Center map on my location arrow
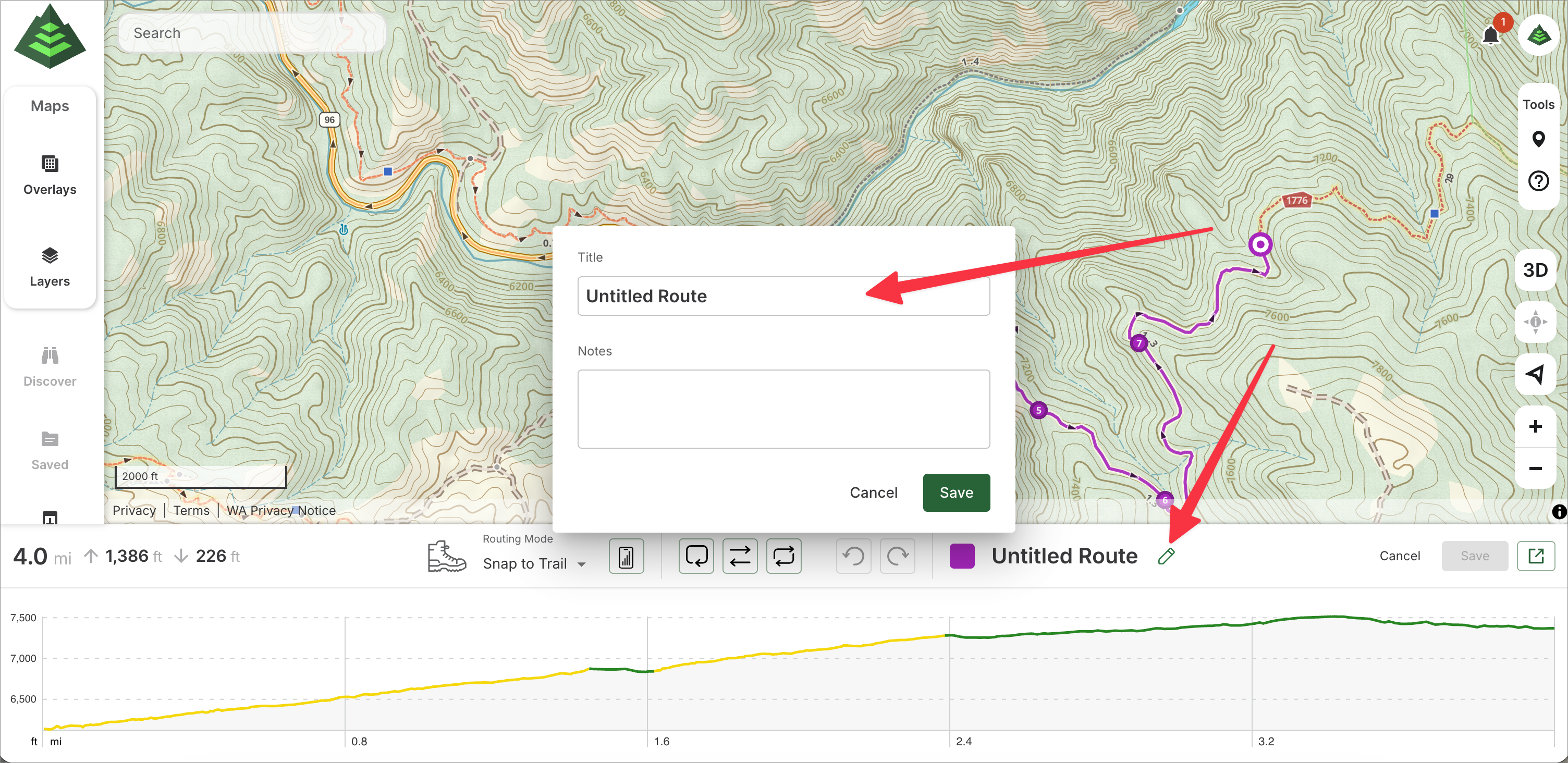This screenshot has height=763, width=1568. tap(1535, 374)
